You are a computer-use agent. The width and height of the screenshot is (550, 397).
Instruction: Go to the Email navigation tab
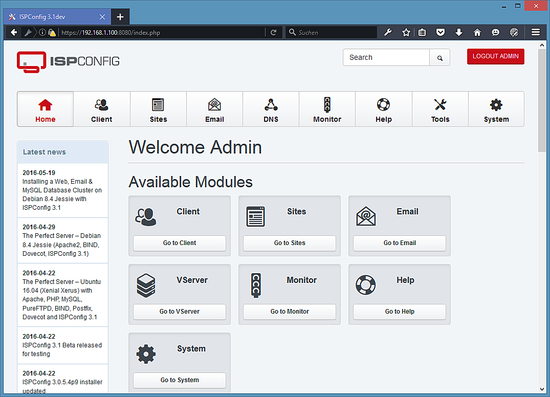tap(214, 109)
